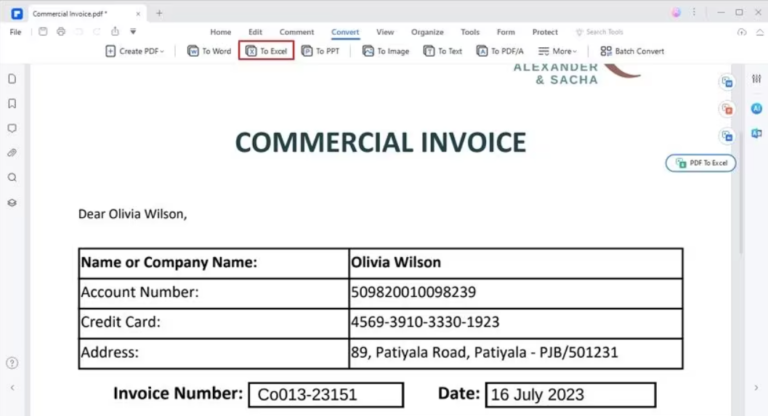Choose the To Image conversion tool

tap(385, 51)
